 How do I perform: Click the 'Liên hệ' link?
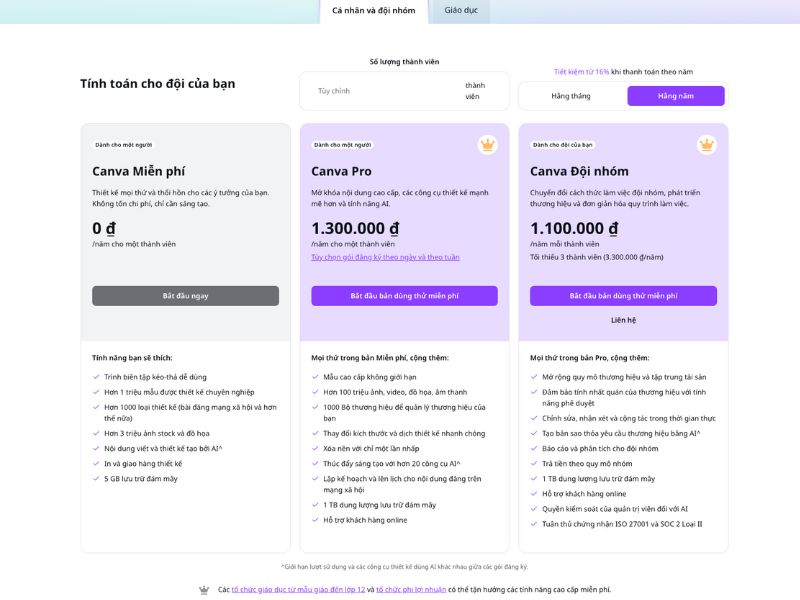[x=623, y=320]
